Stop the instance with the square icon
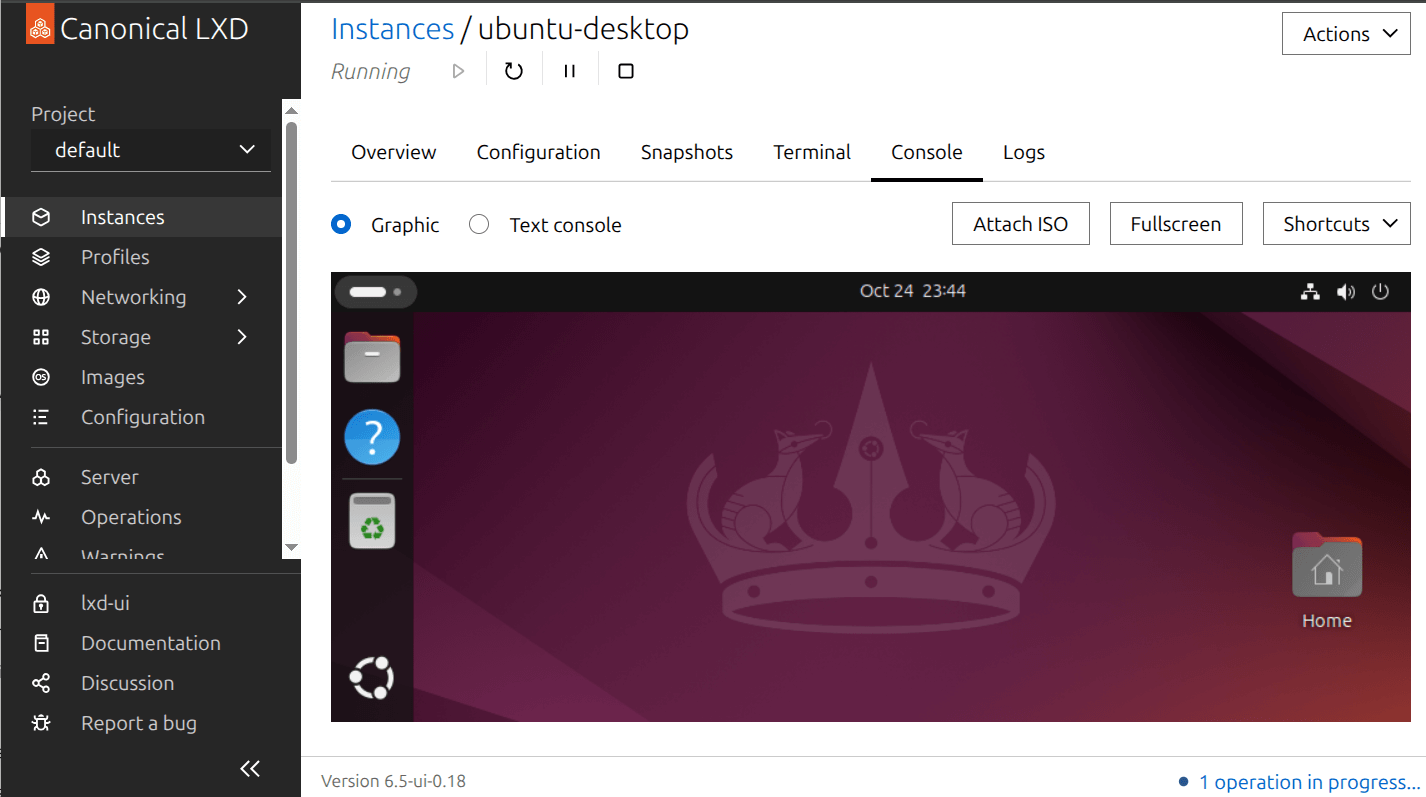Screen dimensions: 1426x797 coord(626,71)
